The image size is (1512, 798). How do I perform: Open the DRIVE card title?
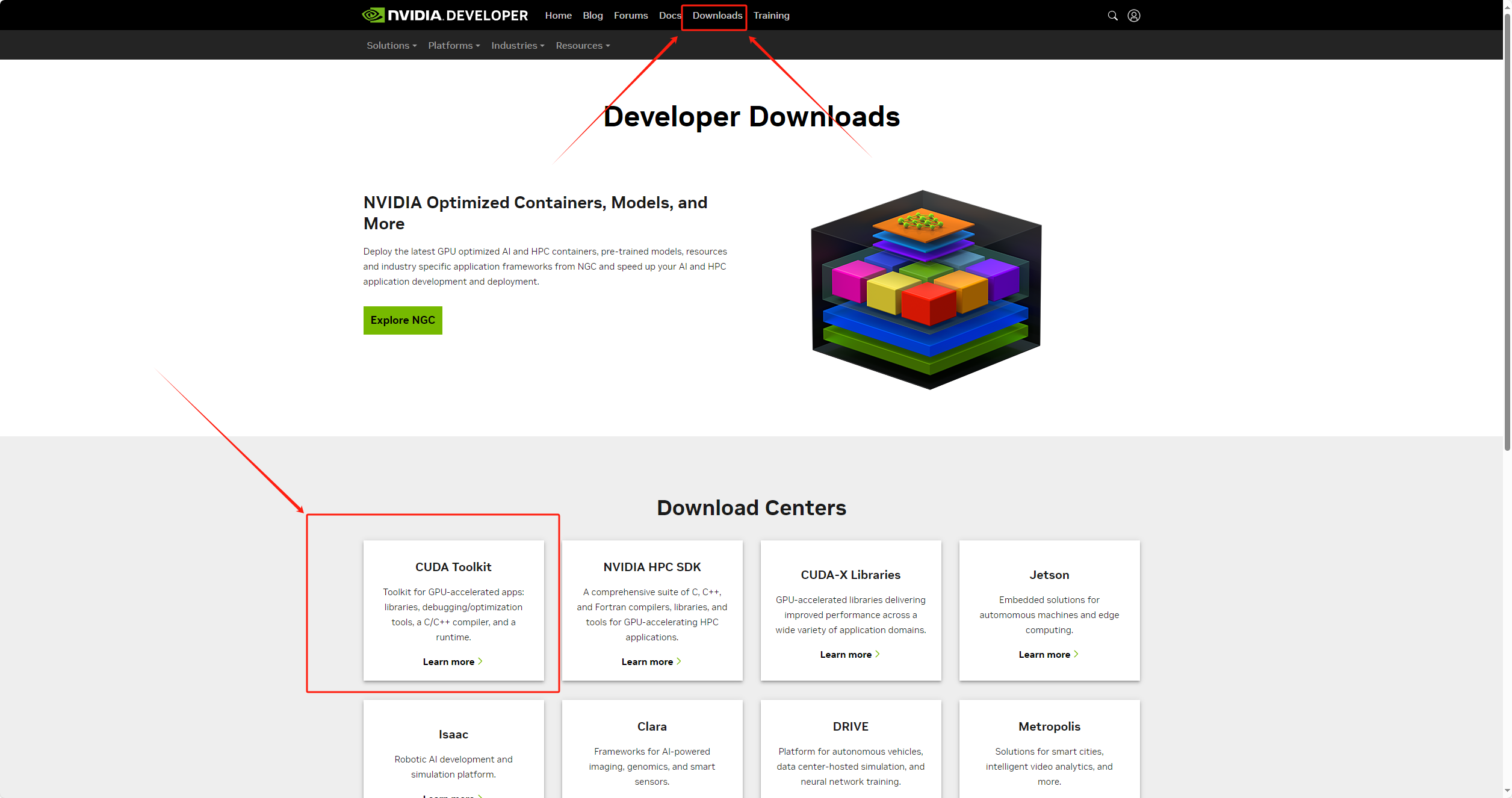click(x=850, y=726)
